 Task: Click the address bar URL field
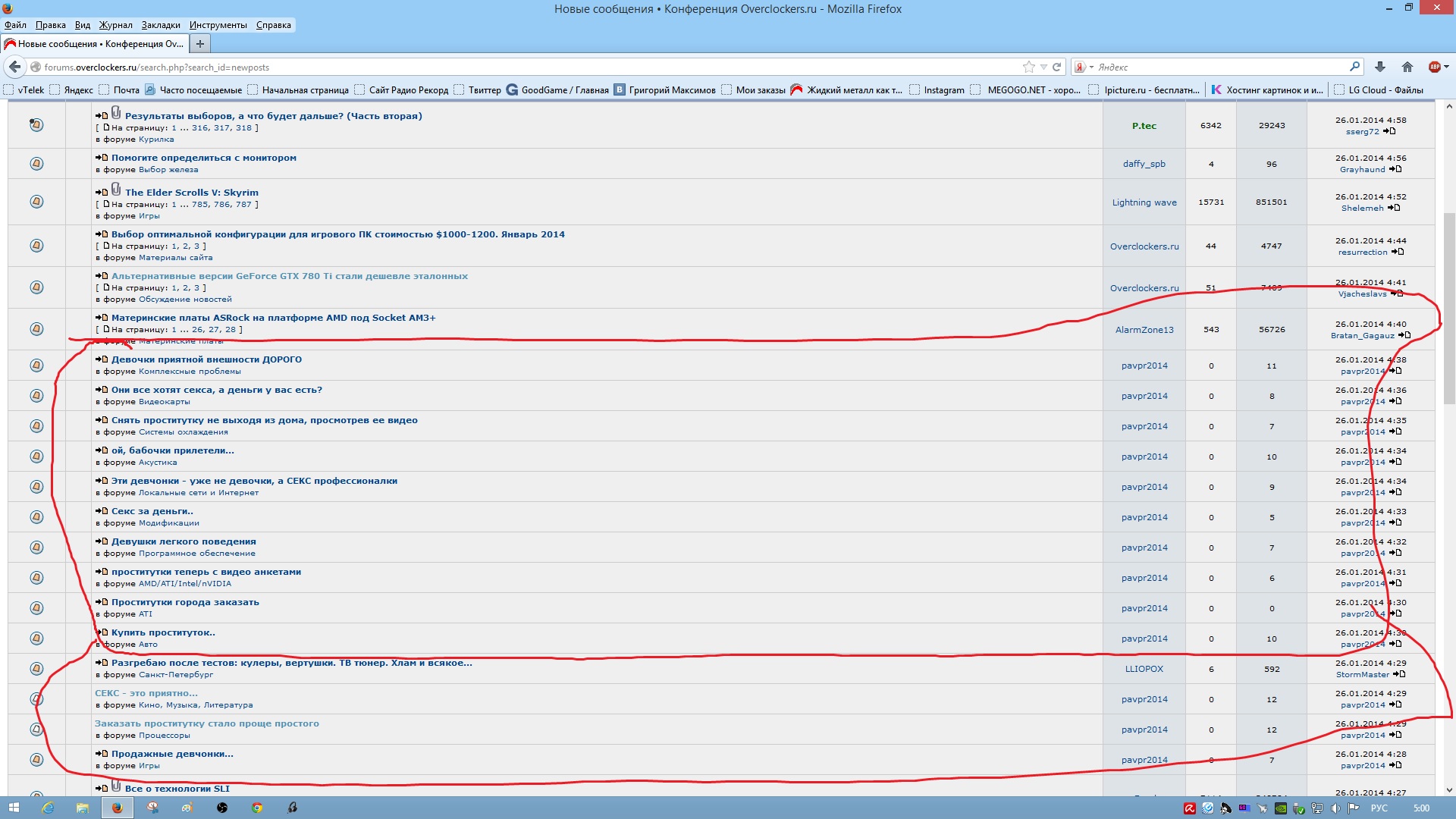455,67
